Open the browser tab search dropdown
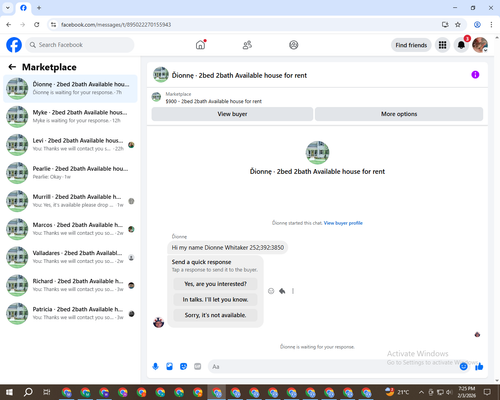 8,7
